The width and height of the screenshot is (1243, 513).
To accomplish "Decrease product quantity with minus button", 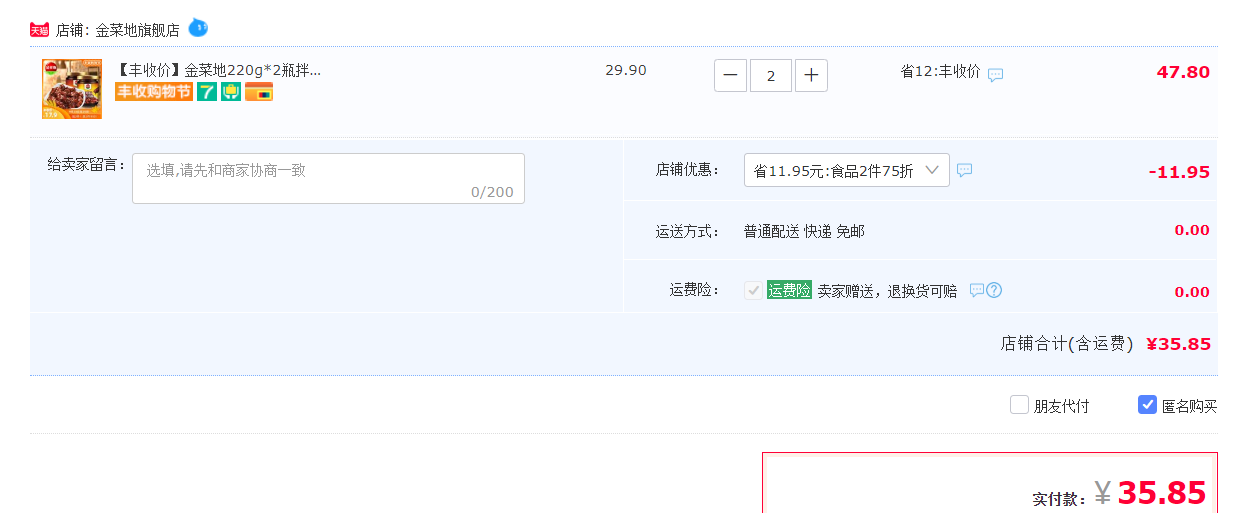I will [730, 75].
